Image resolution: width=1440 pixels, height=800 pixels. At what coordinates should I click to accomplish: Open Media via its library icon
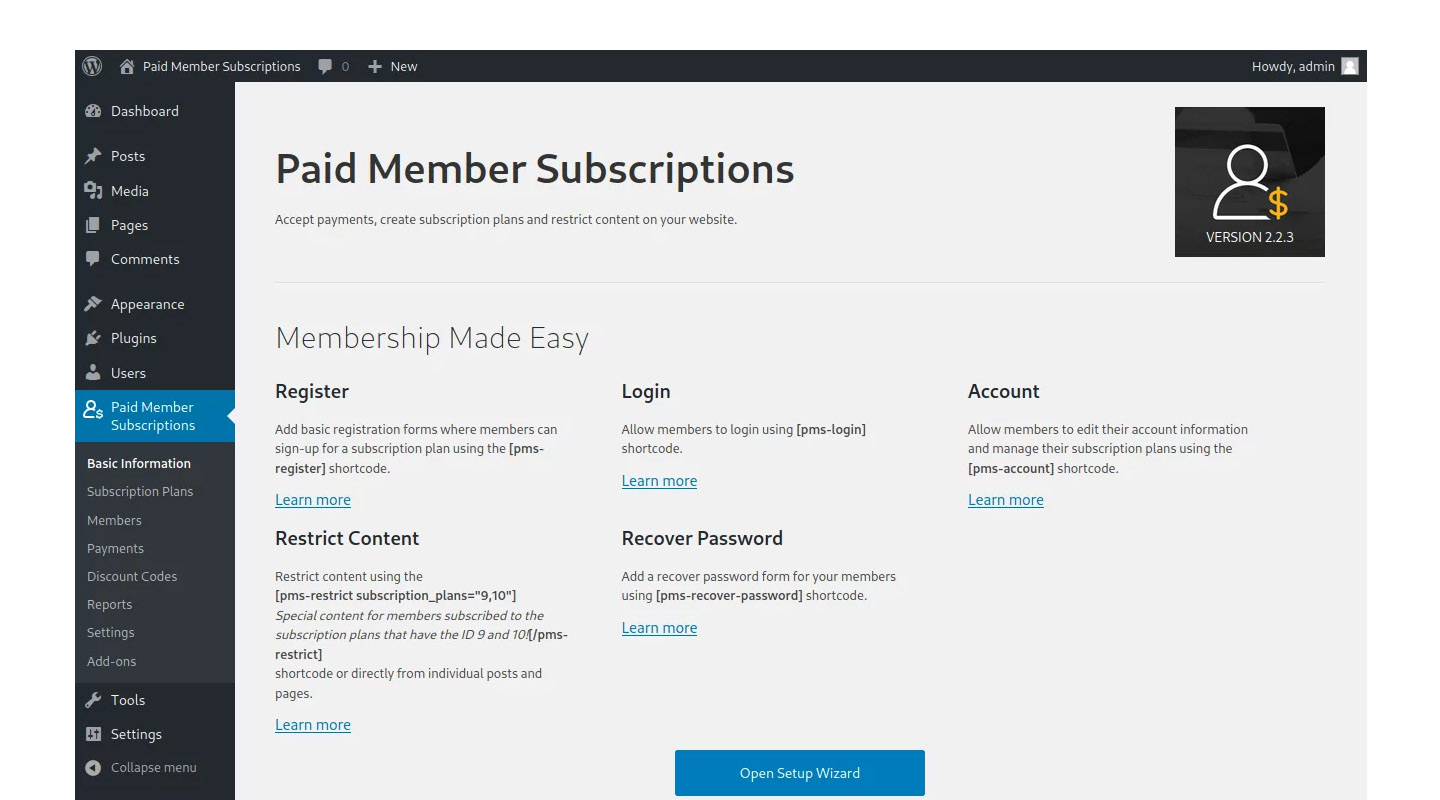[94, 191]
